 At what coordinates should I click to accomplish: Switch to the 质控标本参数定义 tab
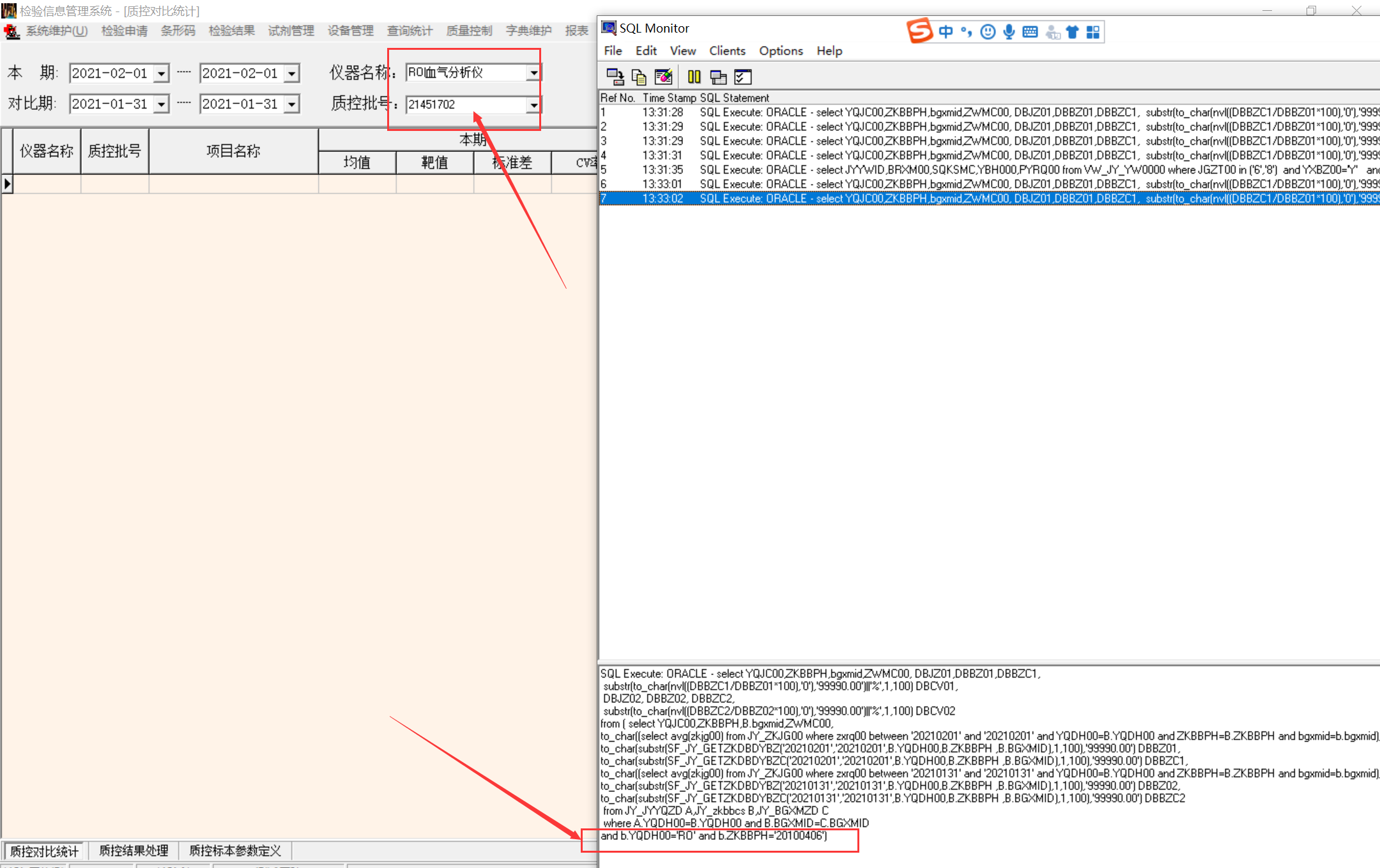pos(234,851)
